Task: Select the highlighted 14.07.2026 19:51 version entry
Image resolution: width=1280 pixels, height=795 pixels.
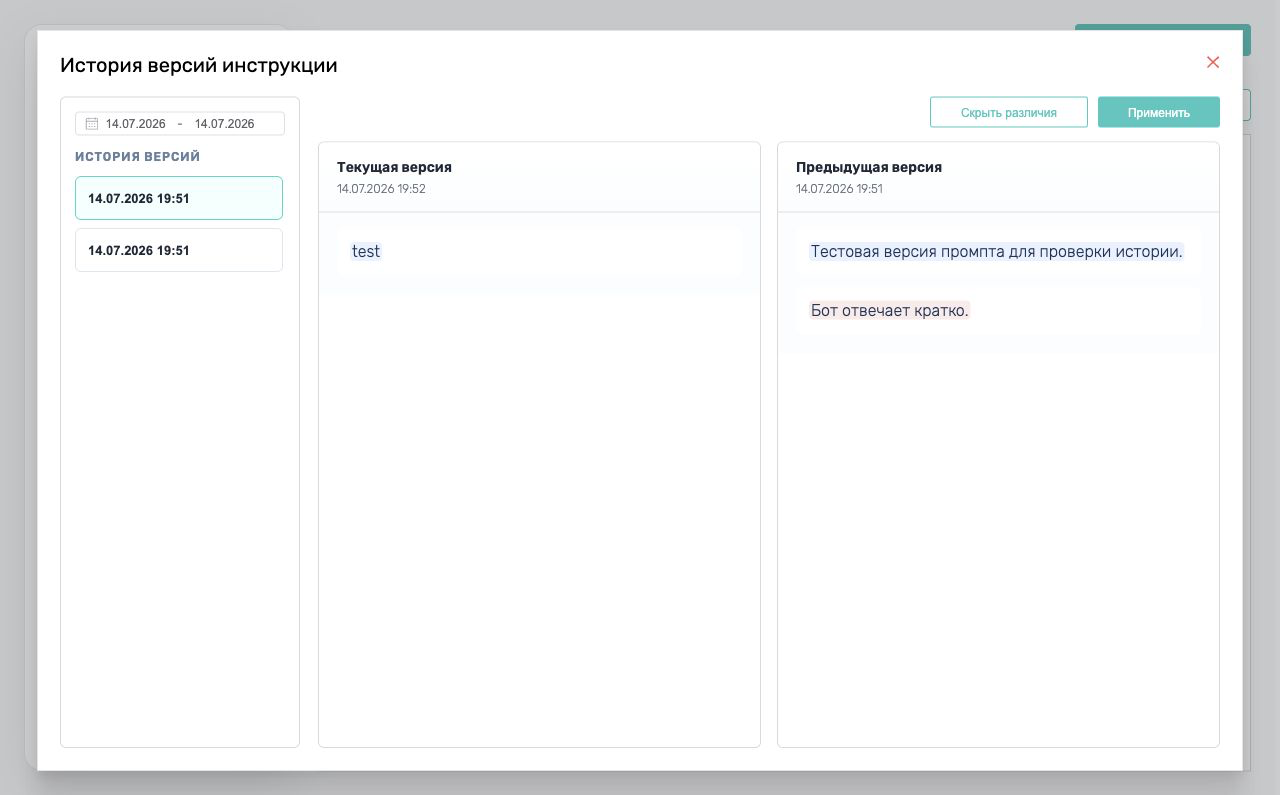Action: 179,198
